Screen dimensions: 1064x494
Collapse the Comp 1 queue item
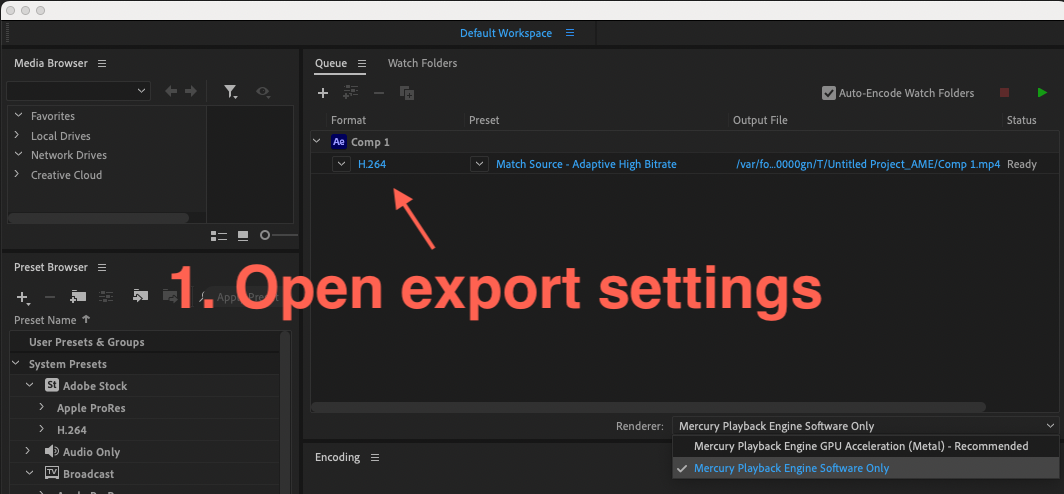316,141
